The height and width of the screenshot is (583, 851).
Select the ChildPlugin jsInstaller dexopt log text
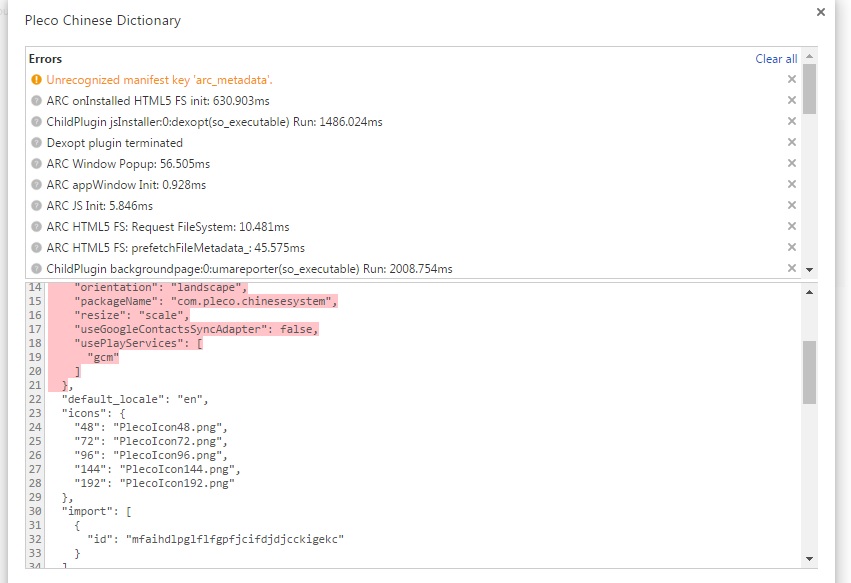(x=214, y=122)
